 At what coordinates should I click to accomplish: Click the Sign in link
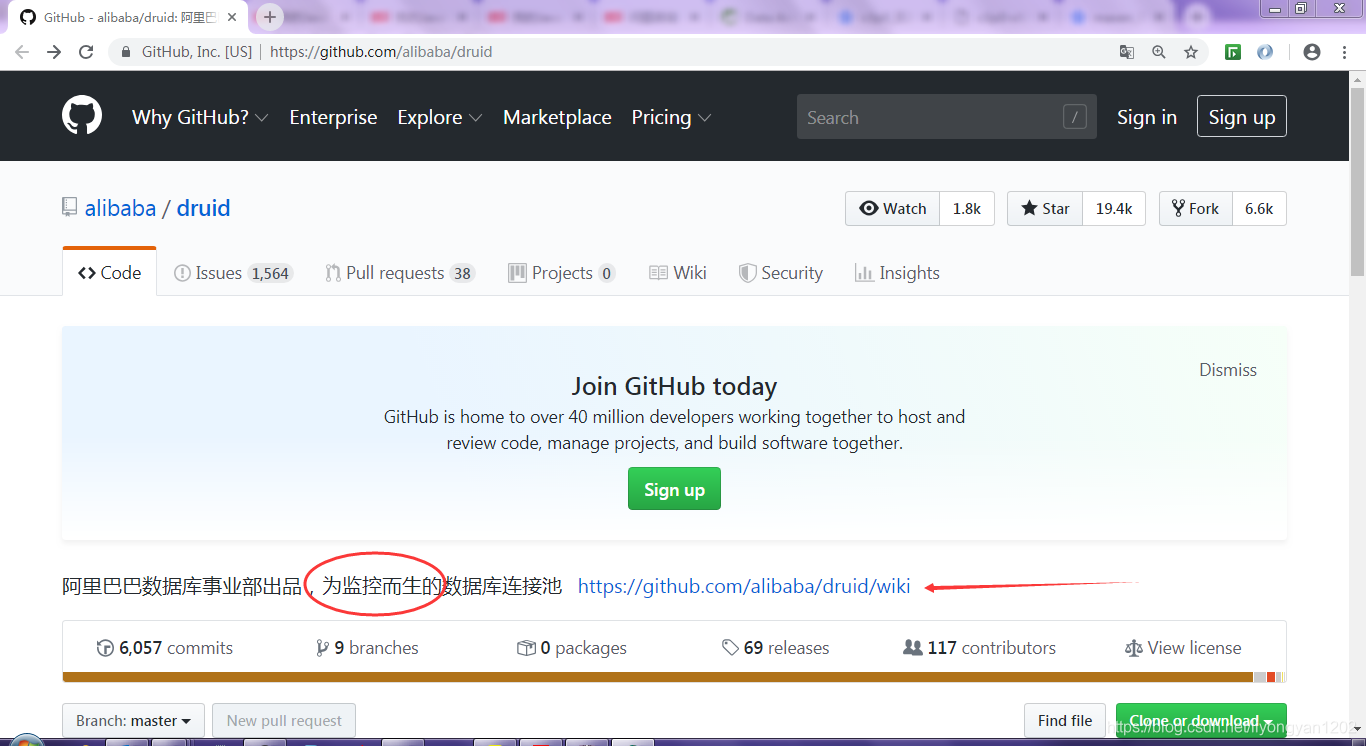[1147, 117]
